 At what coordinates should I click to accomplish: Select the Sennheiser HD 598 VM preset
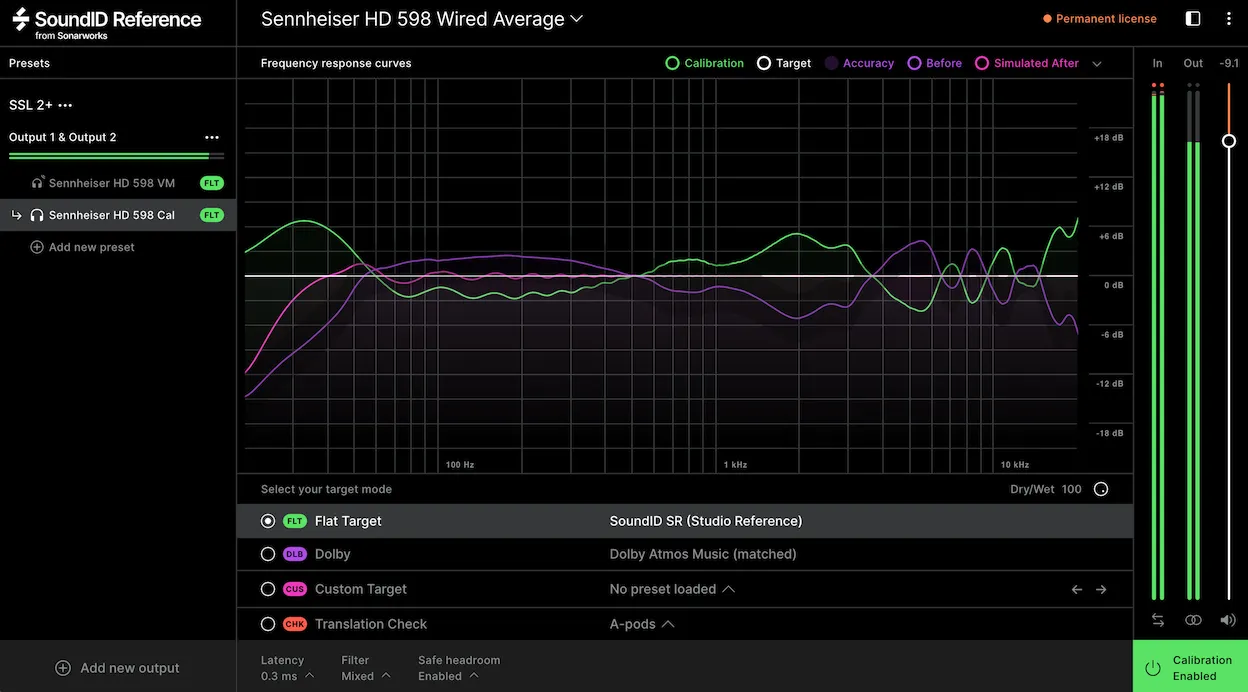point(118,183)
